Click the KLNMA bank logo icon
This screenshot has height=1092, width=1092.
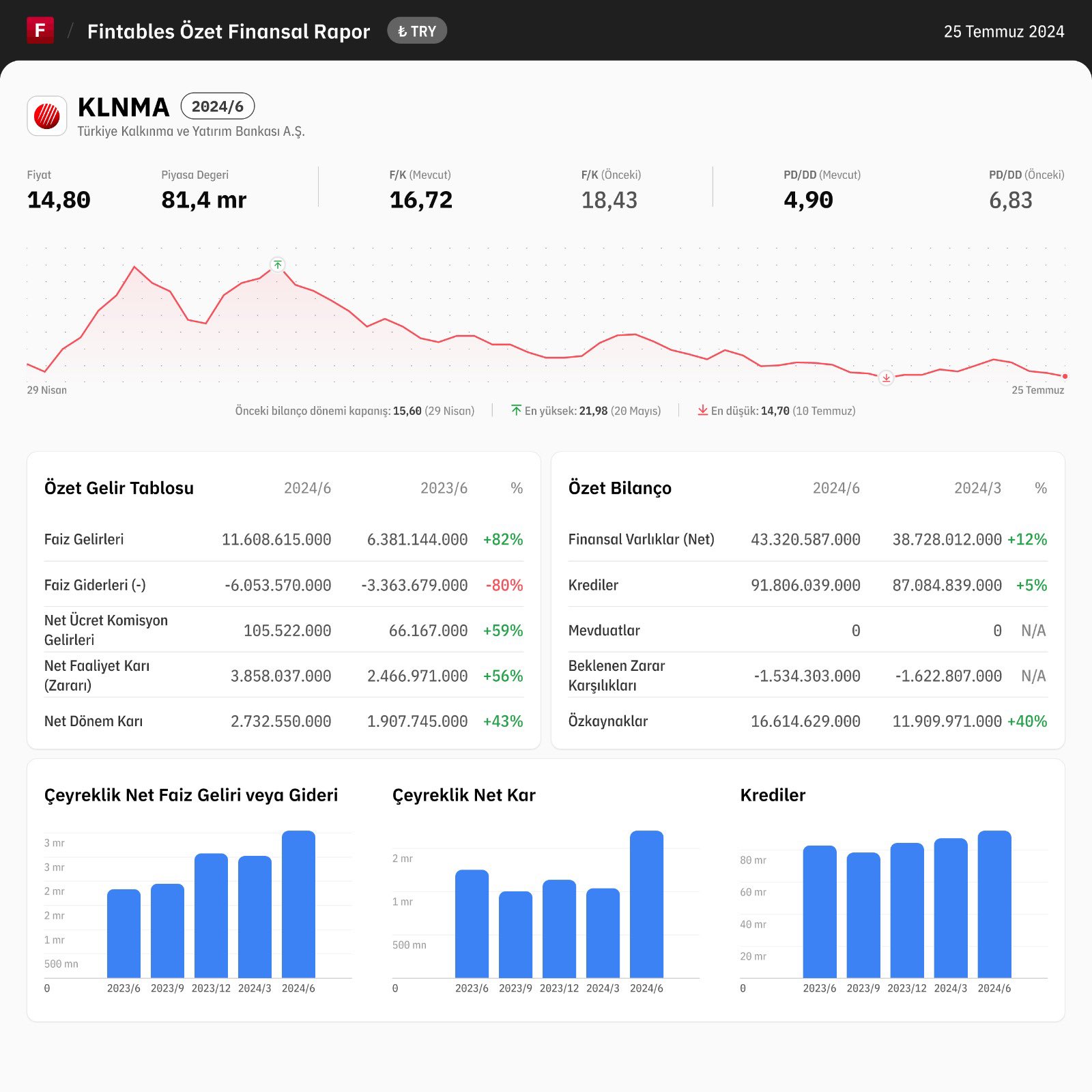coord(47,115)
